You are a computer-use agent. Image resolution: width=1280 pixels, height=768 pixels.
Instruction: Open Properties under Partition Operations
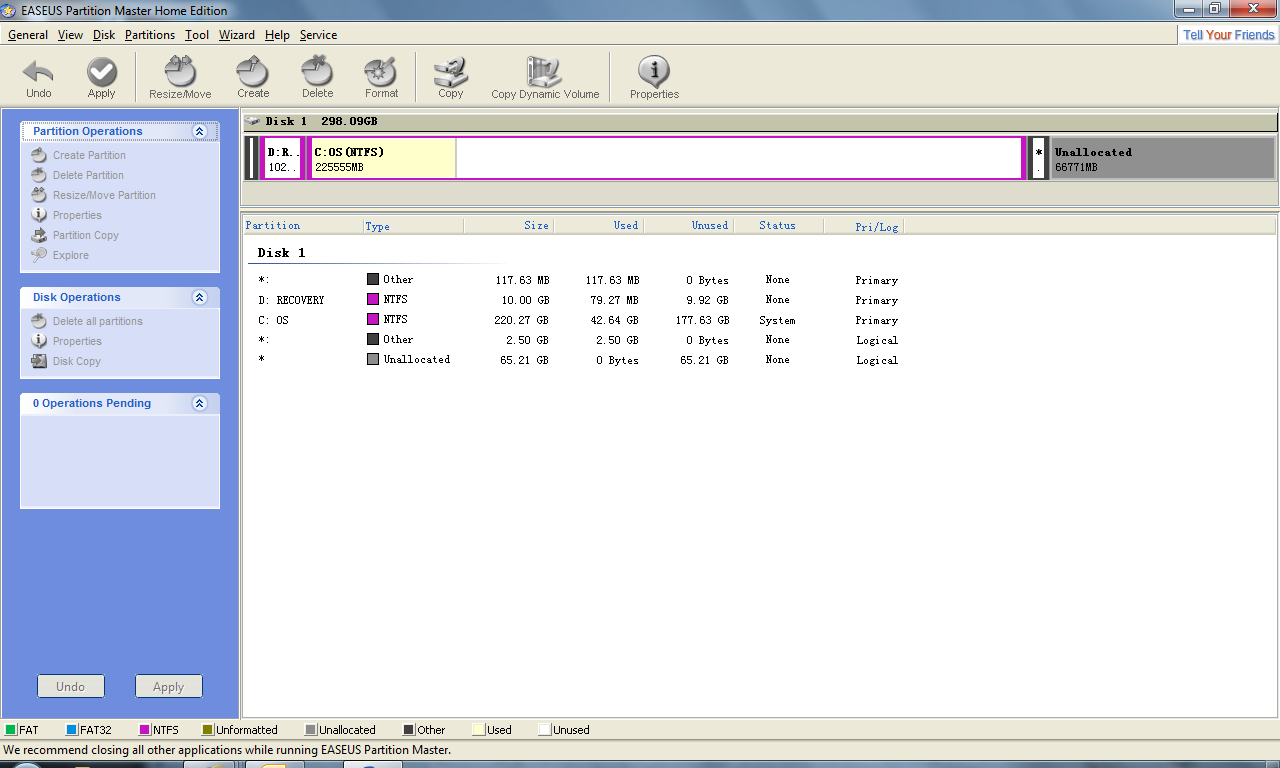coord(77,216)
